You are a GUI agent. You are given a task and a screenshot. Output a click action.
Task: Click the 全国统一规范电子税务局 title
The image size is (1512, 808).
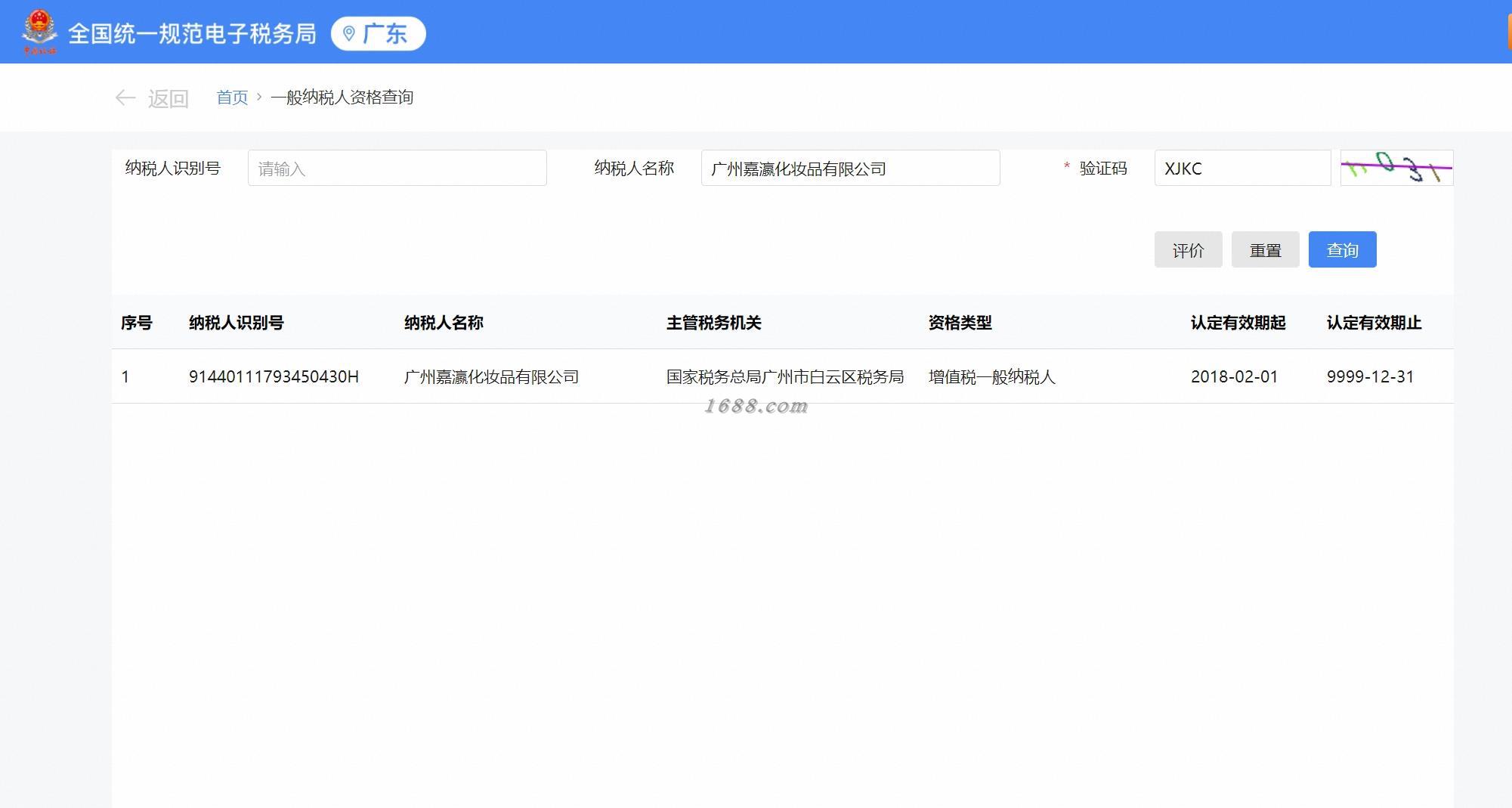[192, 33]
